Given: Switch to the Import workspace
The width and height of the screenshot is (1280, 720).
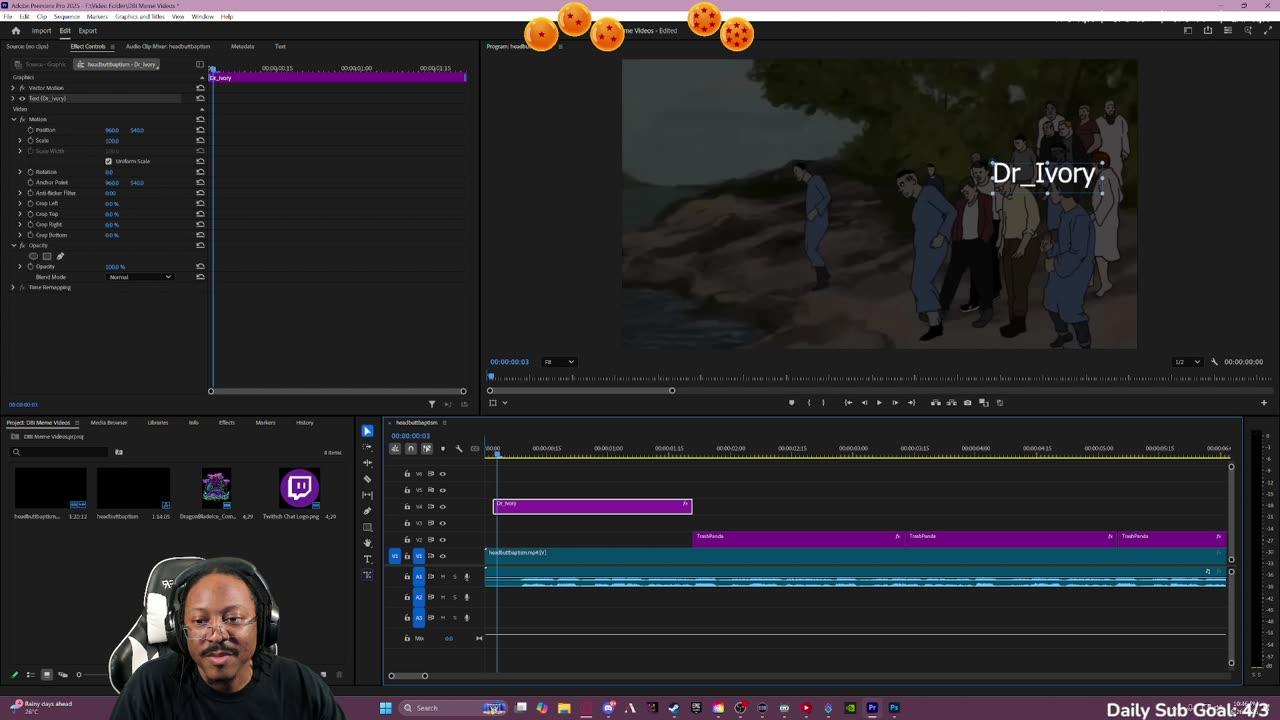Looking at the screenshot, I should tap(41, 31).
